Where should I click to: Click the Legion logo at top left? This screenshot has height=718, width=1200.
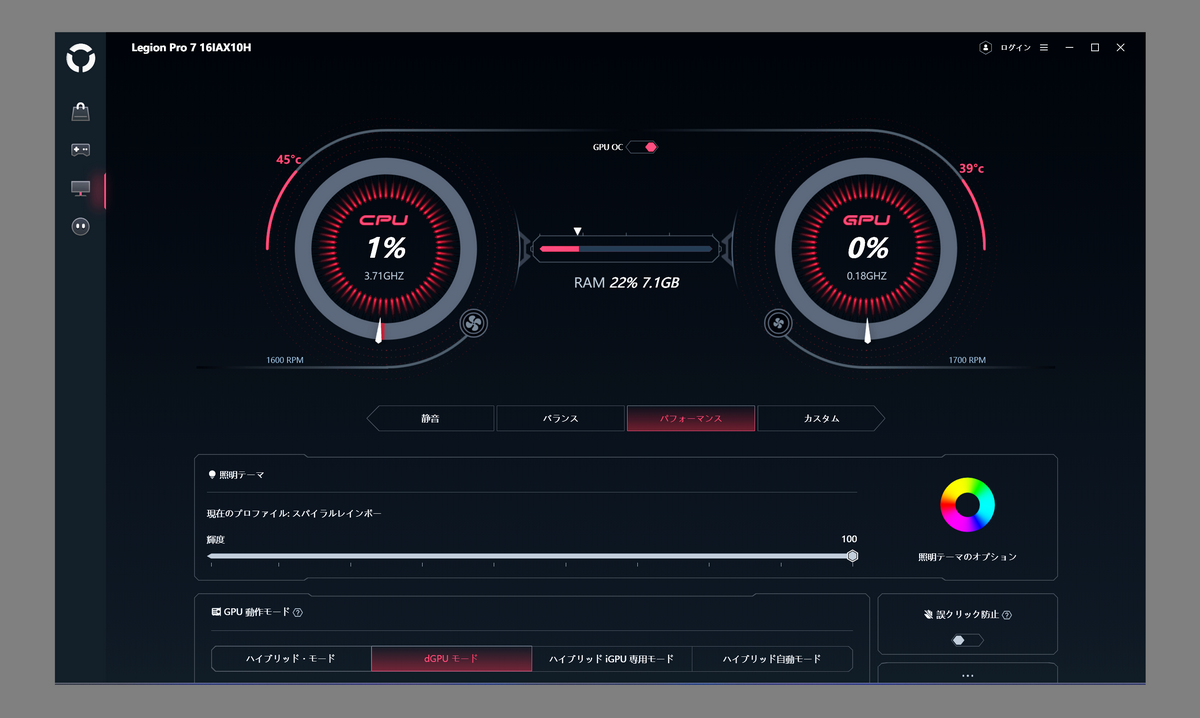click(x=80, y=59)
